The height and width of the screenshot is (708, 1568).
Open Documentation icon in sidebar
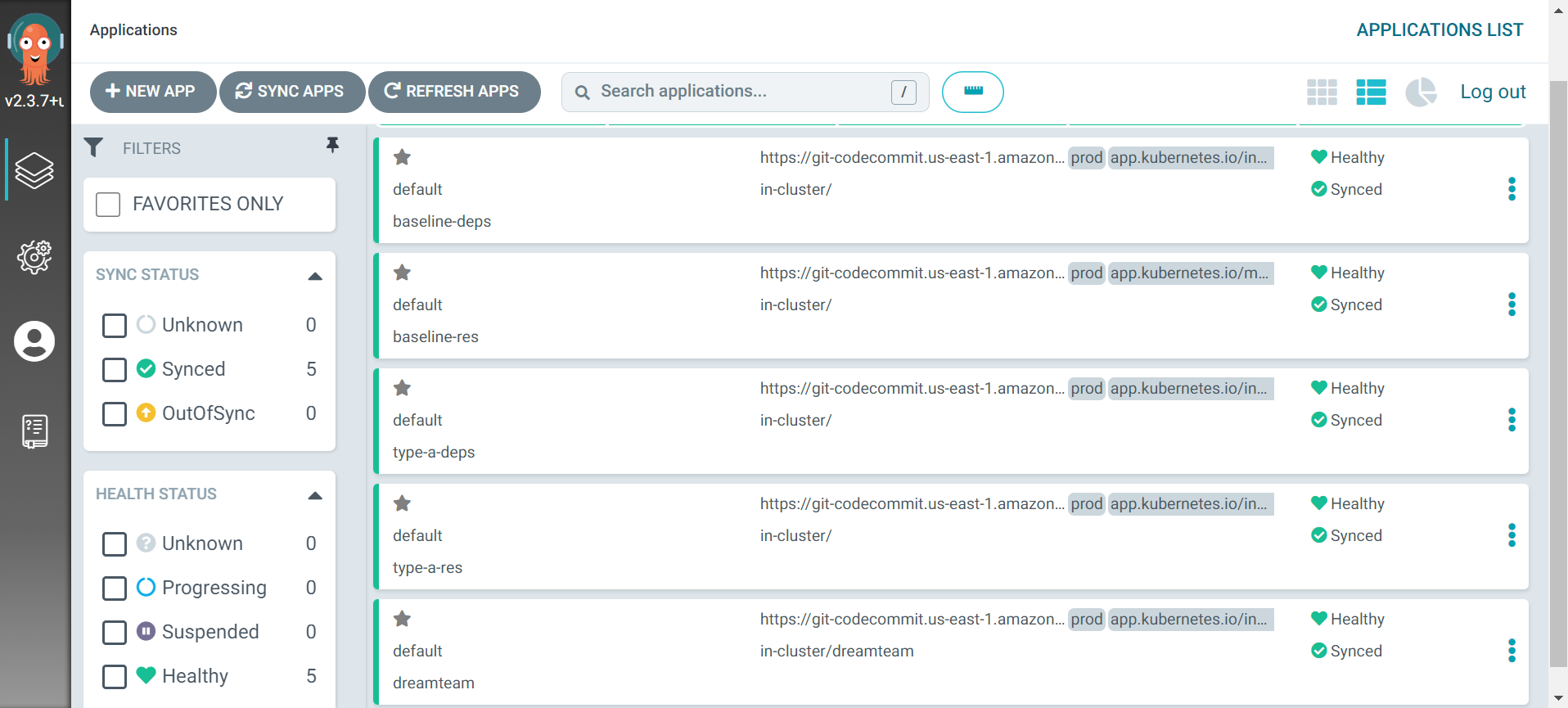pyautogui.click(x=34, y=431)
